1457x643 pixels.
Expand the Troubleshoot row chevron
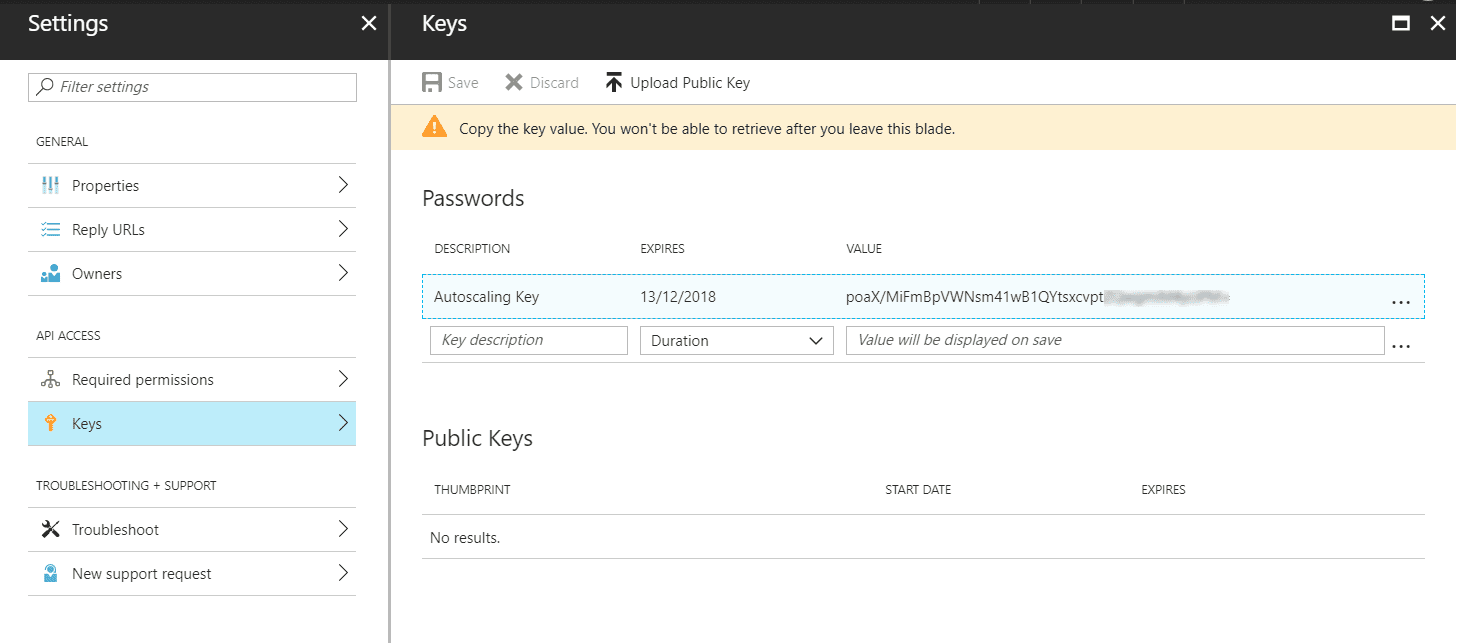click(343, 529)
